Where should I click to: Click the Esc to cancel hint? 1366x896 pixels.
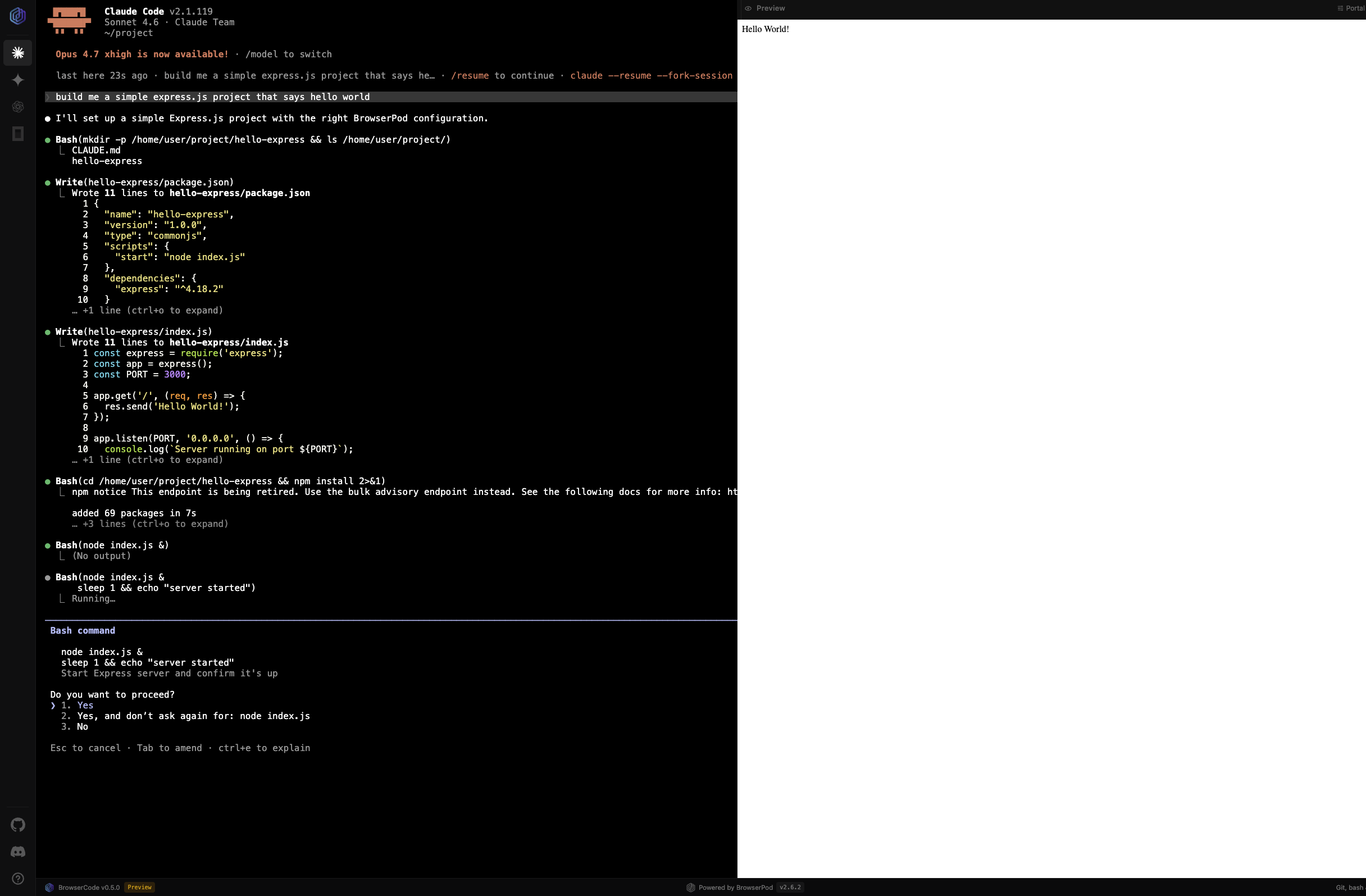[x=85, y=748]
